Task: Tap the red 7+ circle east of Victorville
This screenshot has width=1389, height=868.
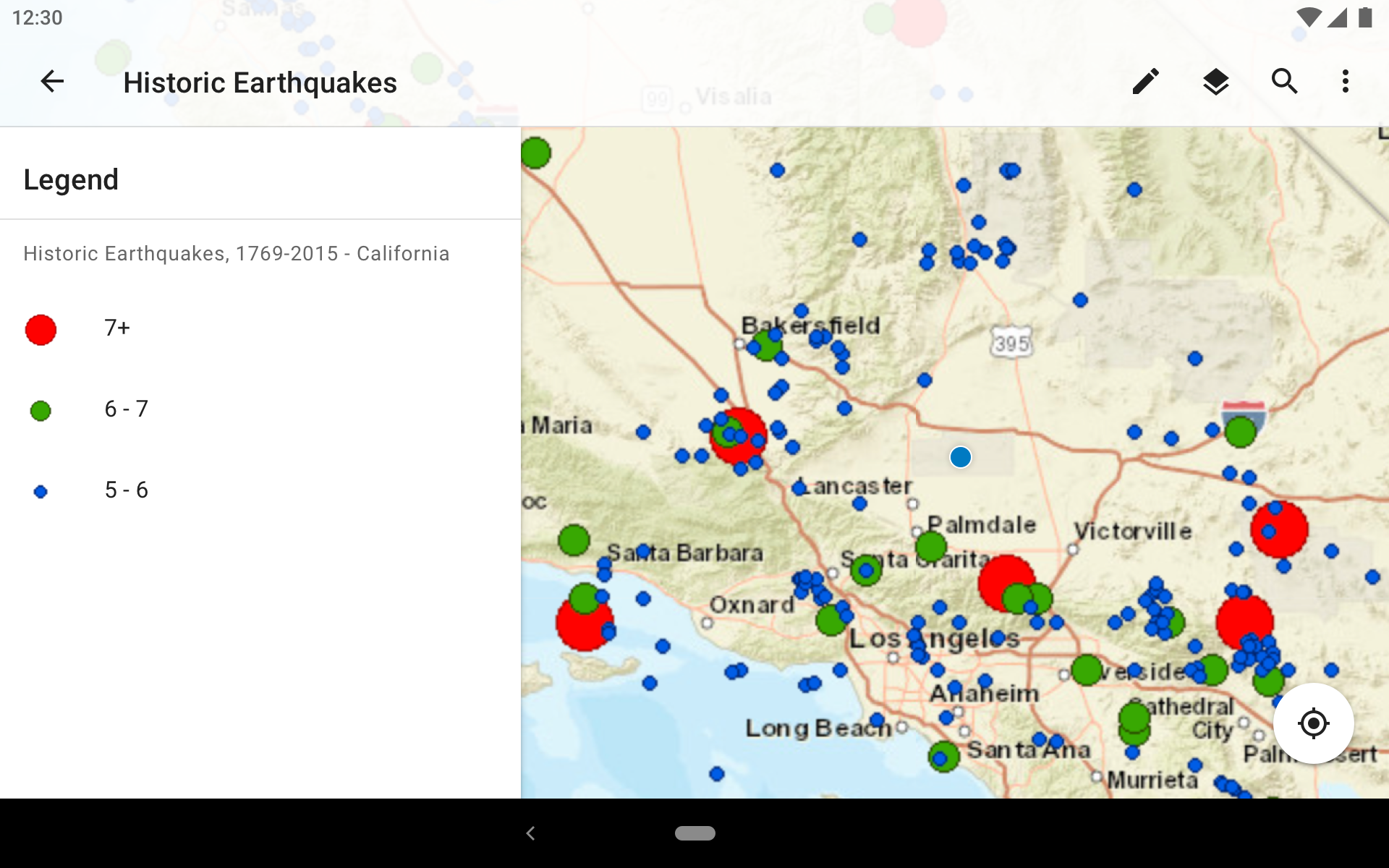Action: click(1280, 529)
